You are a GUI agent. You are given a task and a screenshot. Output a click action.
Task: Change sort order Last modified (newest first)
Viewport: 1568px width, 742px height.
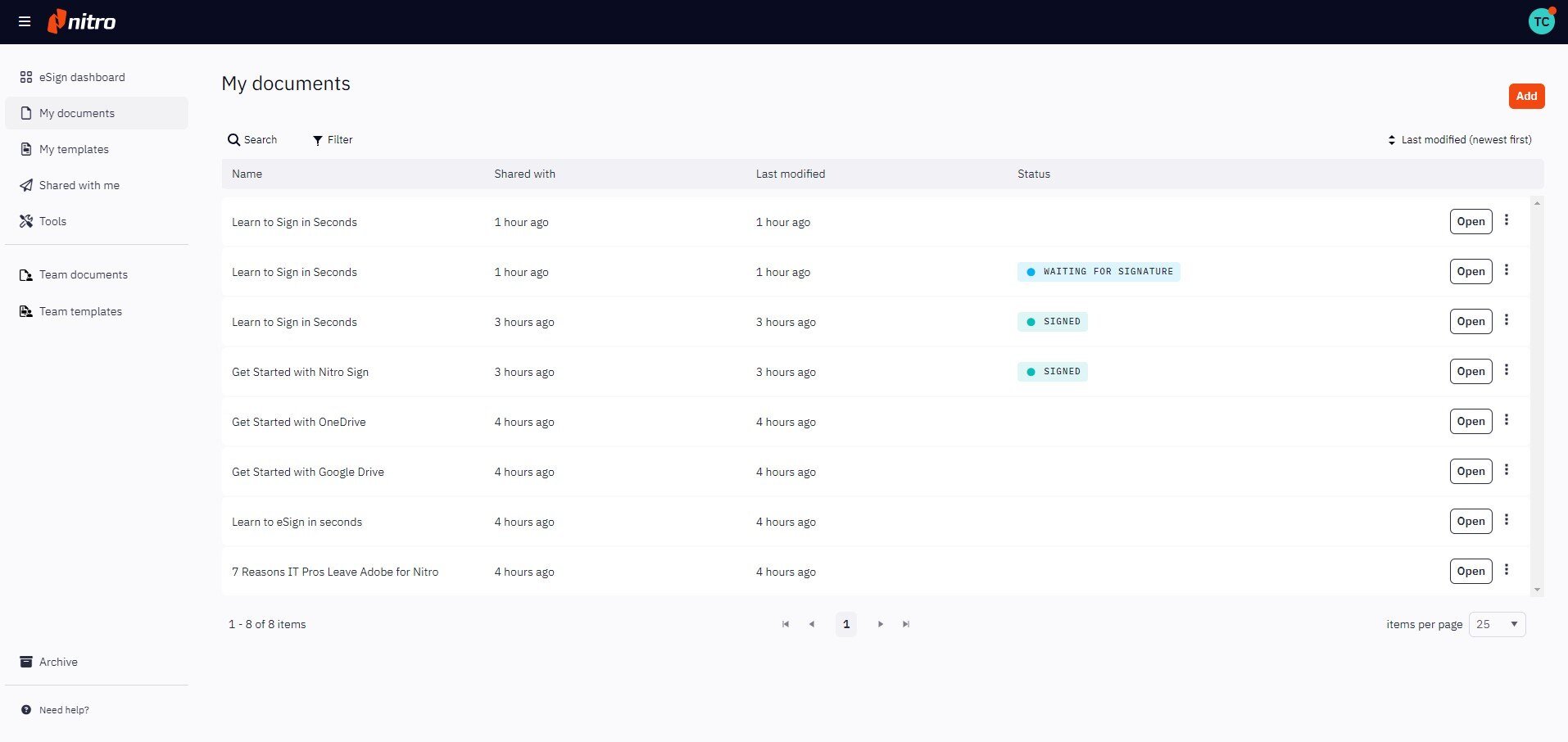tap(1459, 140)
